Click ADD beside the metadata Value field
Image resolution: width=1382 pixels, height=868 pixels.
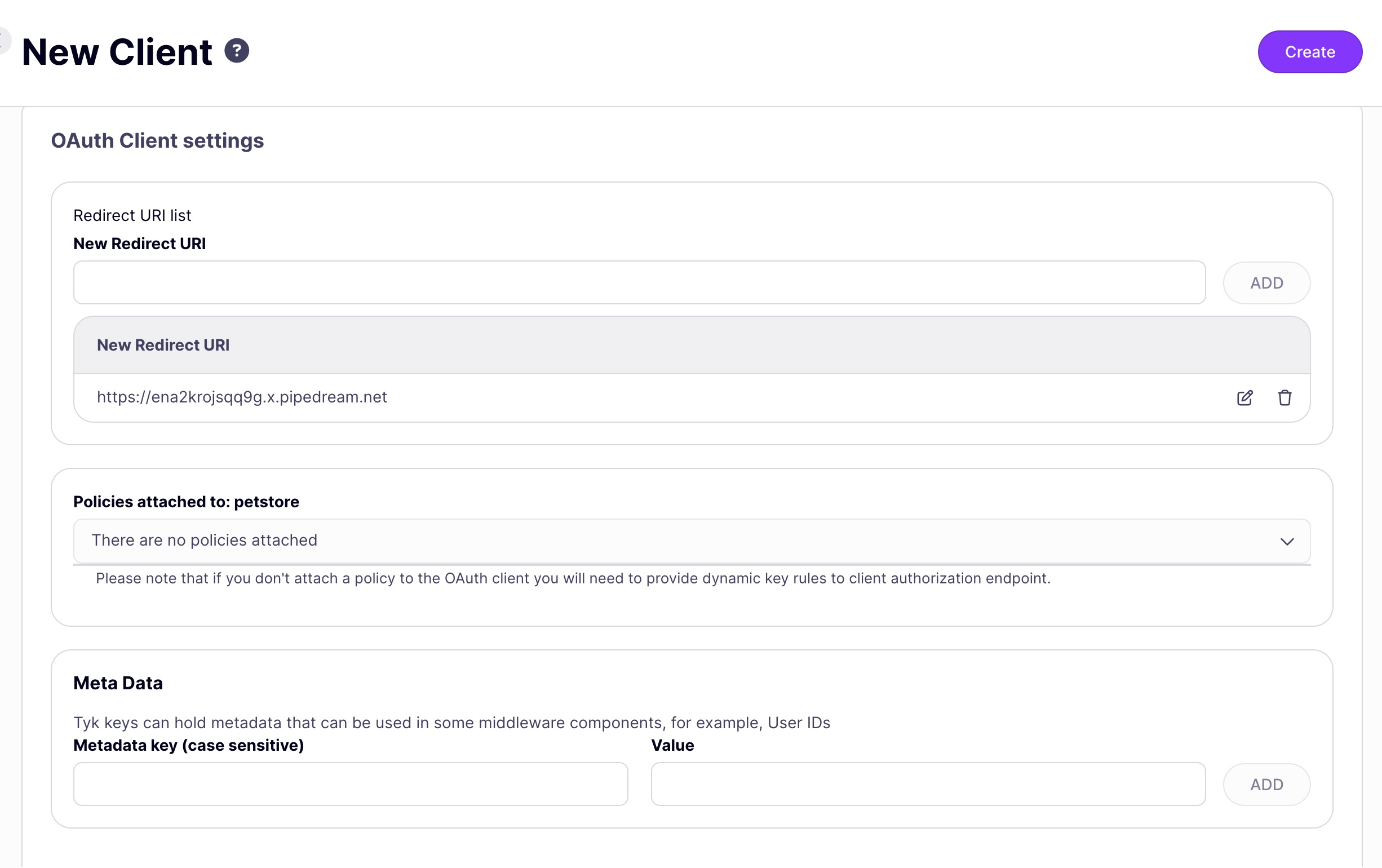(1266, 784)
